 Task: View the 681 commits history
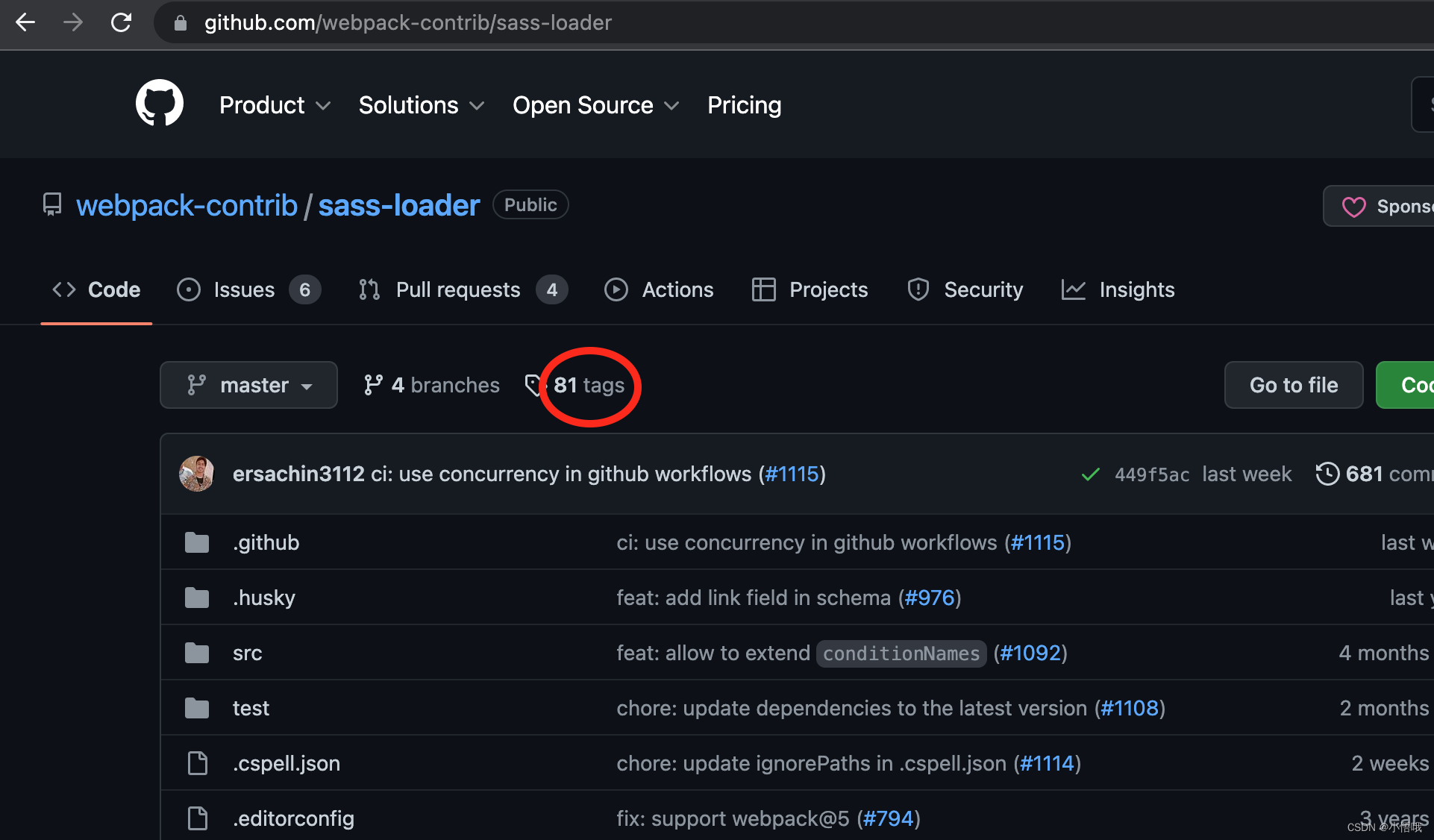[x=1374, y=474]
